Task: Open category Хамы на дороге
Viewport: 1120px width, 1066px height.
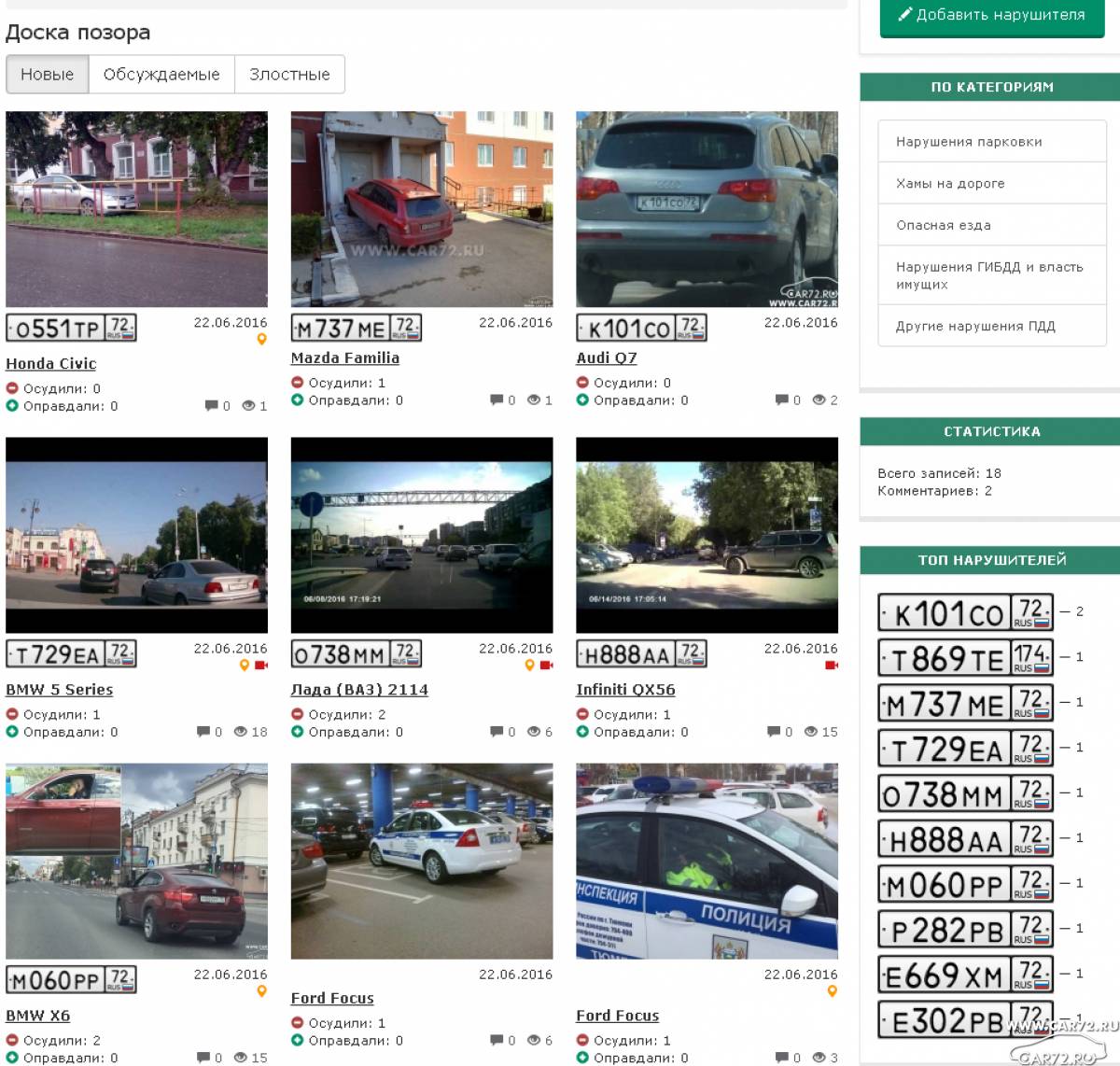Action: 992,184
